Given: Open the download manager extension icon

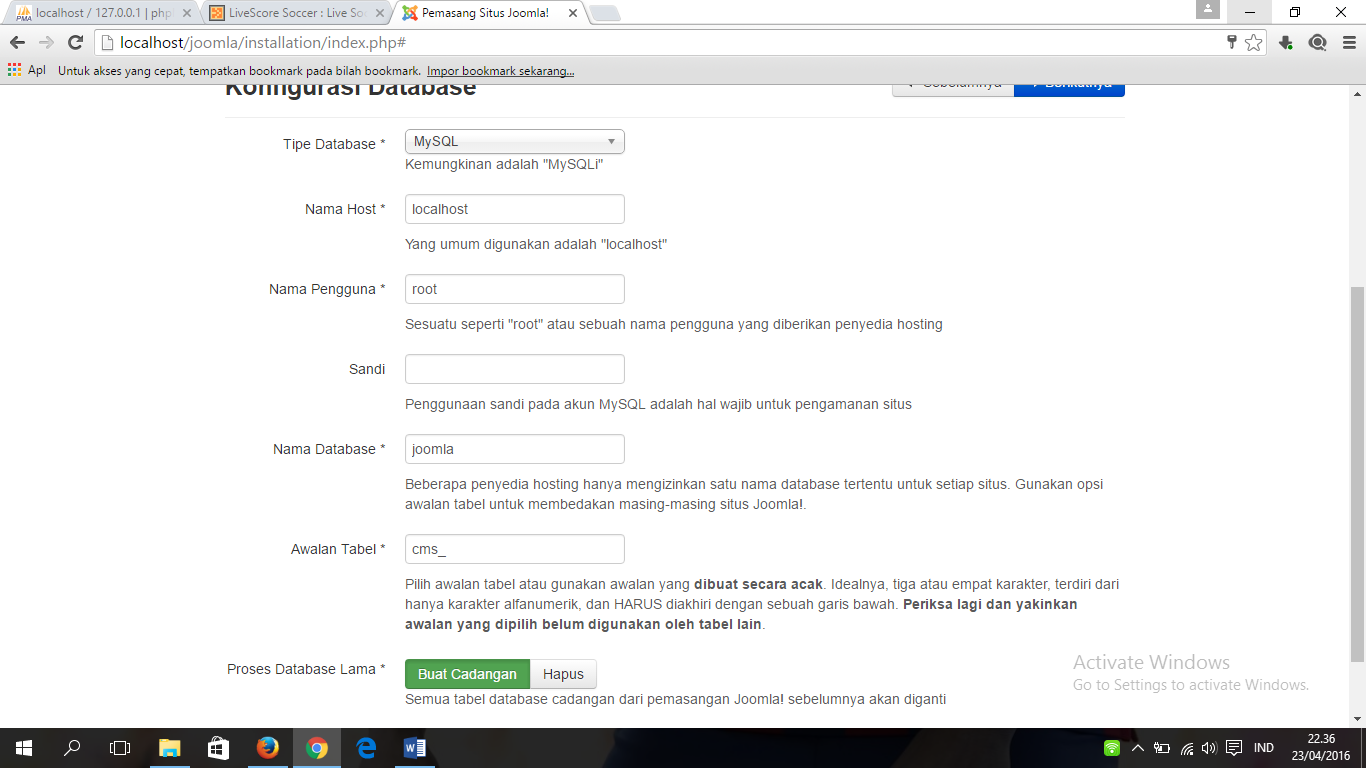Looking at the screenshot, I should pos(1286,43).
